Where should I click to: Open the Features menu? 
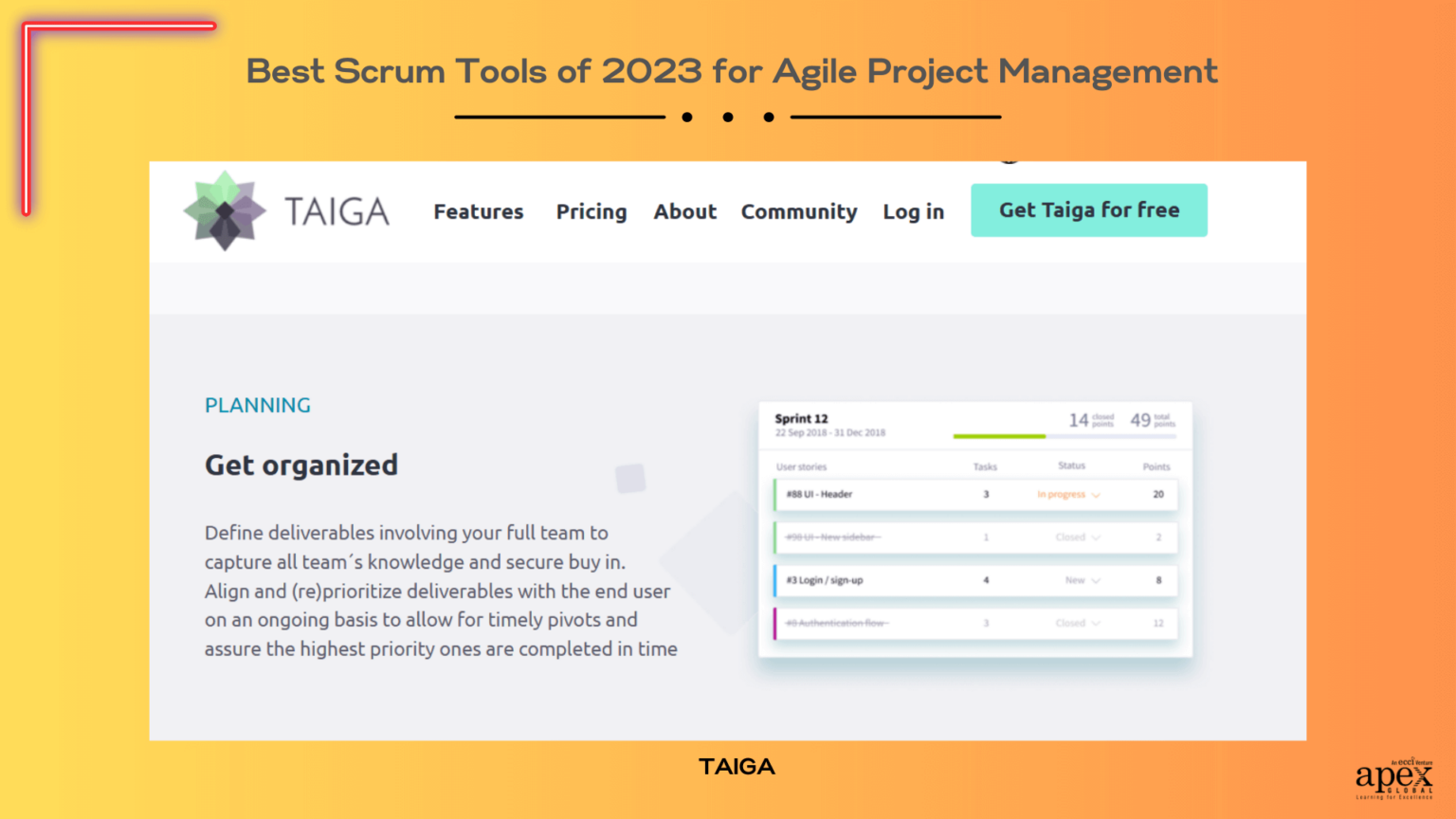click(478, 211)
